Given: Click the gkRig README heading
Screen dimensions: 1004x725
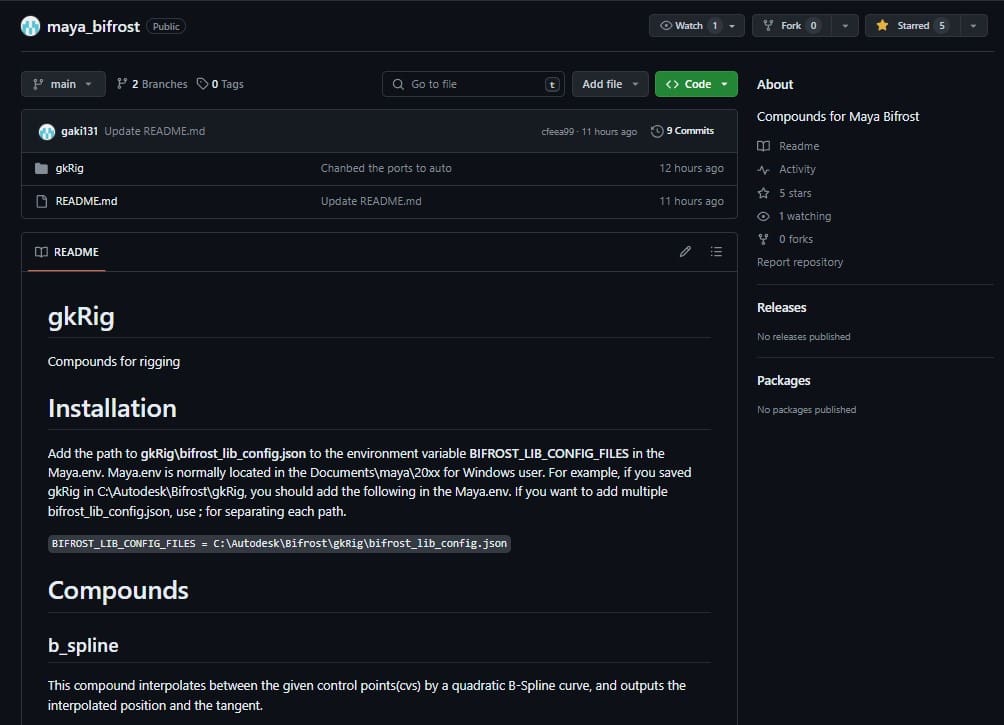Looking at the screenshot, I should pyautogui.click(x=81, y=316).
